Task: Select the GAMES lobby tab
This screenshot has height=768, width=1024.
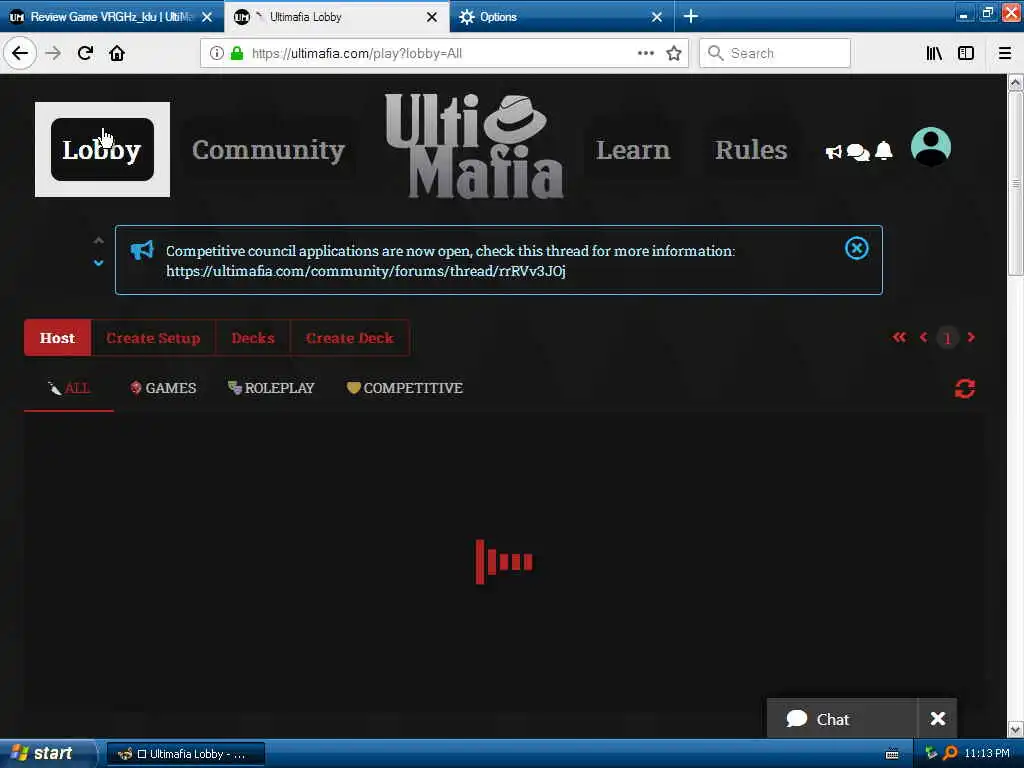Action: tap(163, 388)
